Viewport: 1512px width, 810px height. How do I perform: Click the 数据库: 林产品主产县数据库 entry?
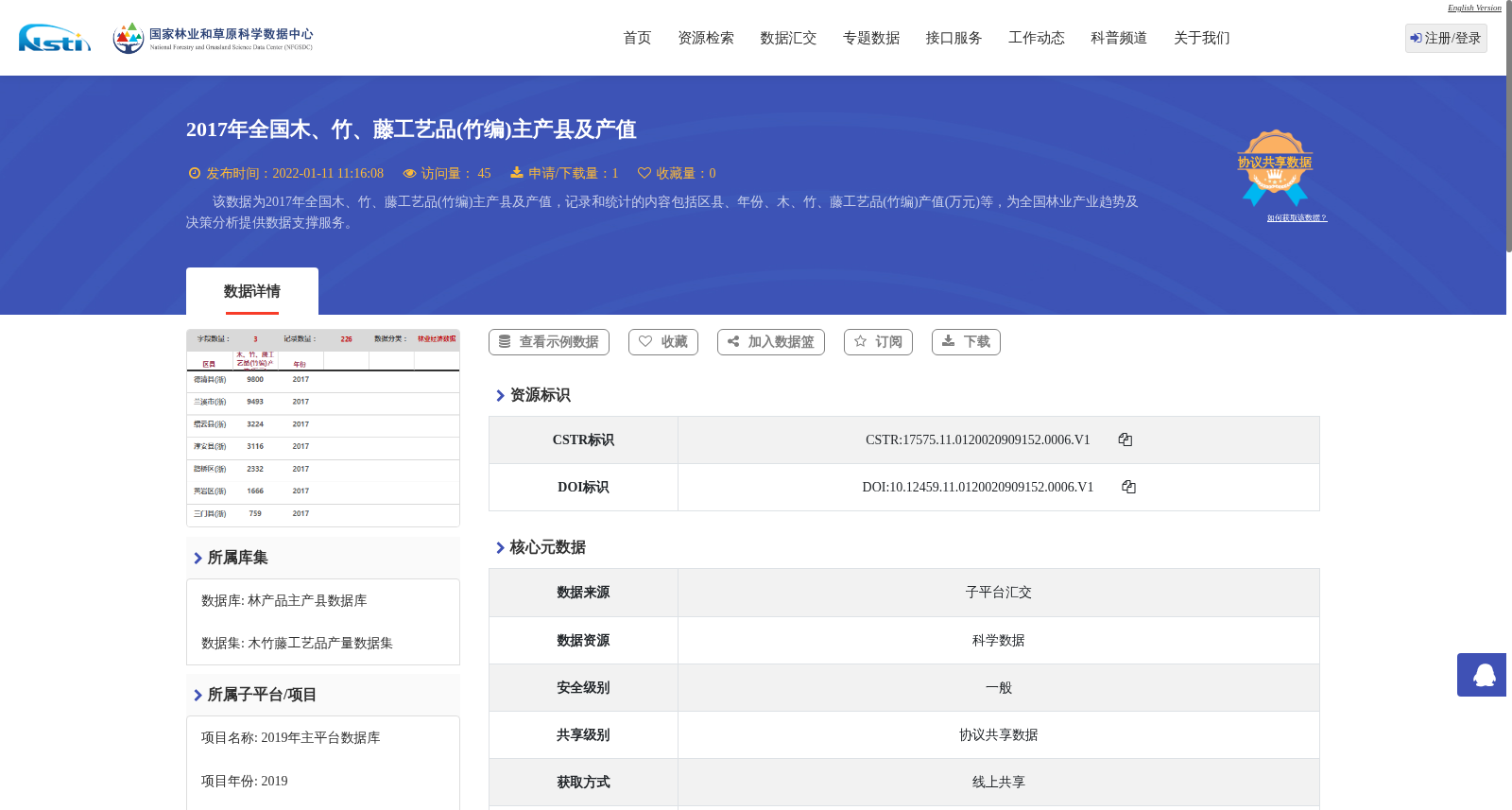tap(284, 601)
